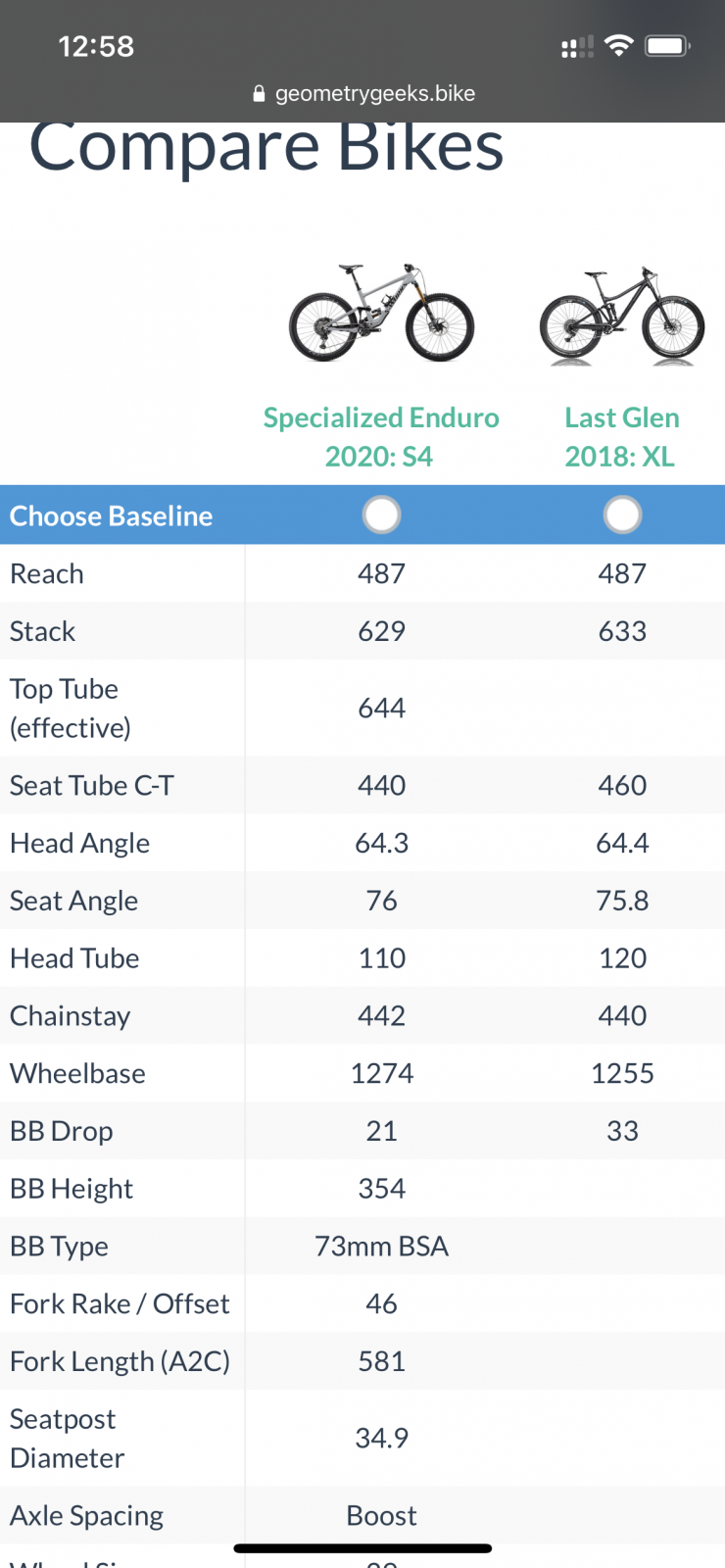This screenshot has width=725, height=1568.
Task: Tap the Specialized Enduro bike image
Action: click(x=381, y=314)
